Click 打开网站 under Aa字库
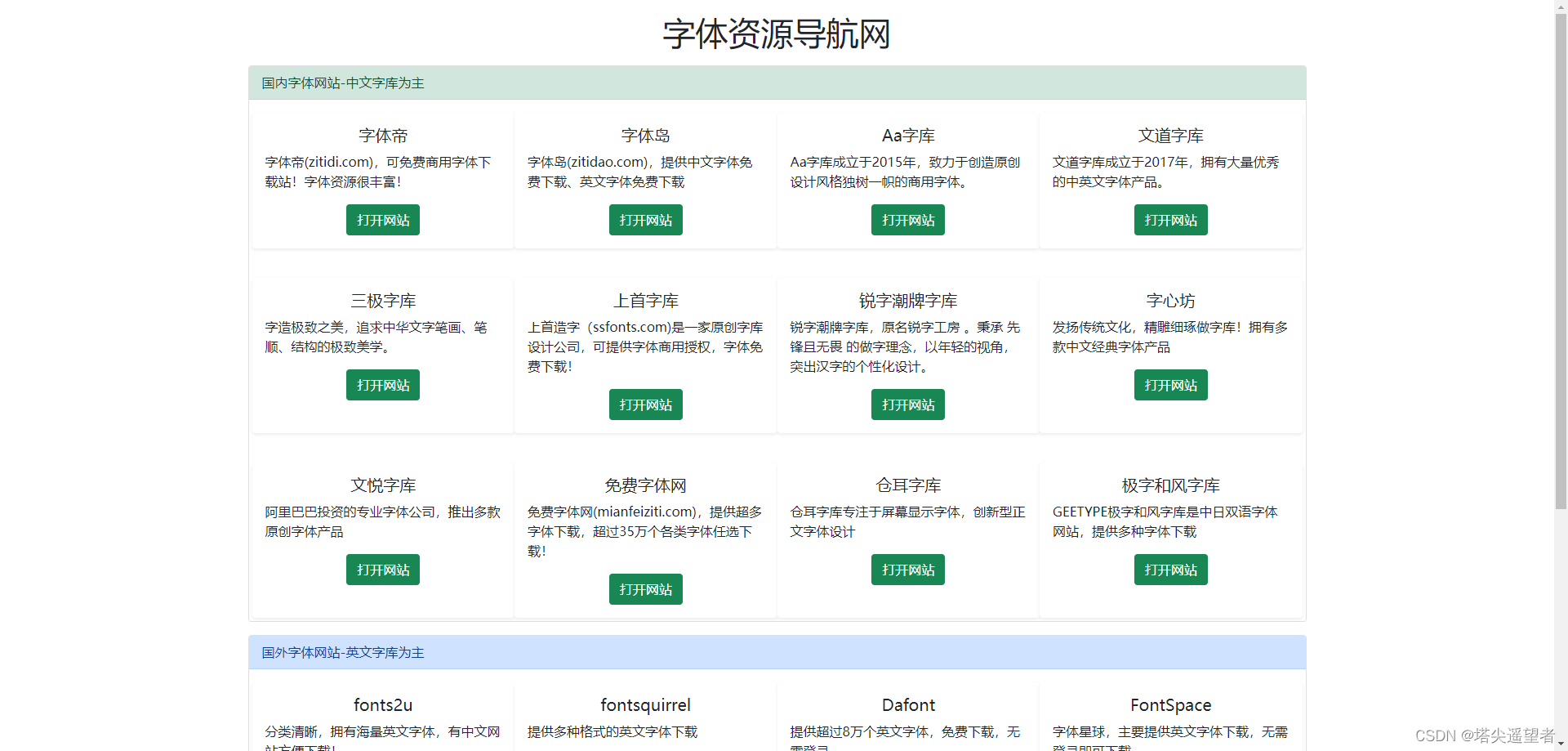The width and height of the screenshot is (1568, 751). (908, 220)
